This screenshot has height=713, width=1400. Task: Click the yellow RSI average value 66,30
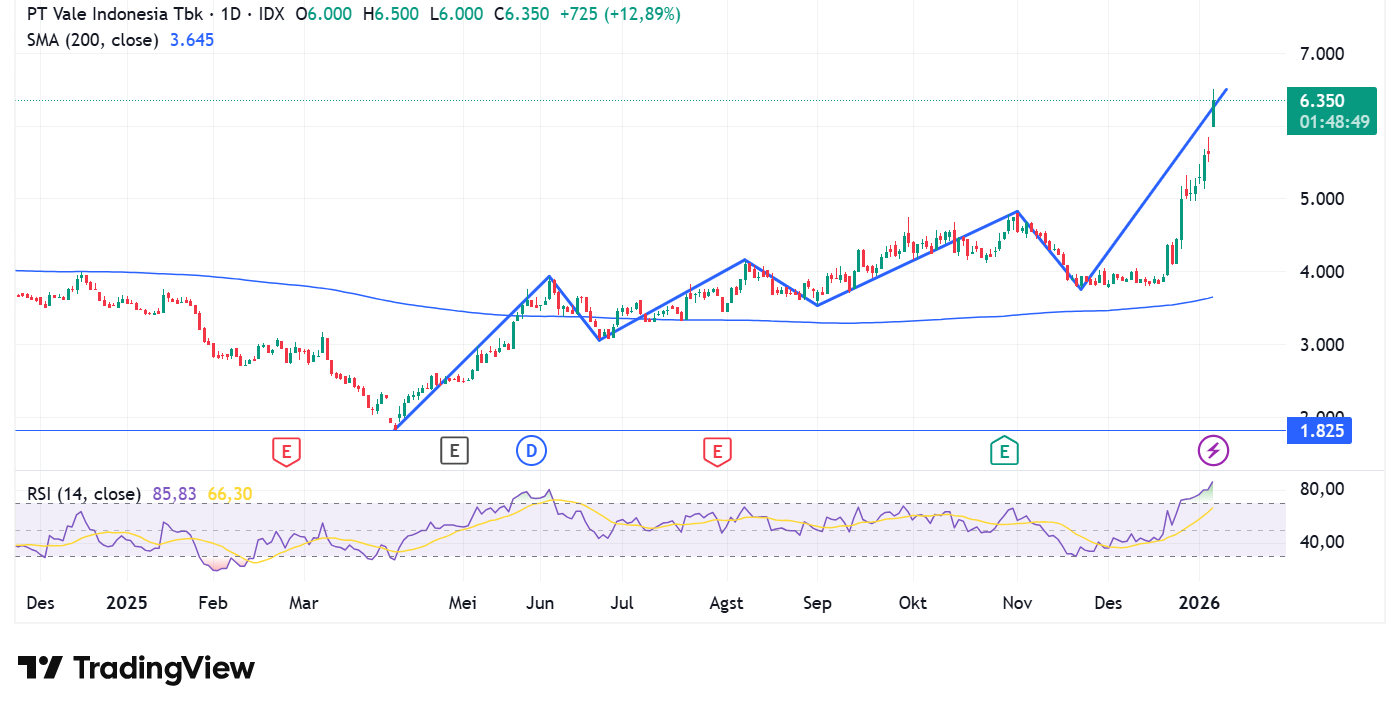point(229,493)
